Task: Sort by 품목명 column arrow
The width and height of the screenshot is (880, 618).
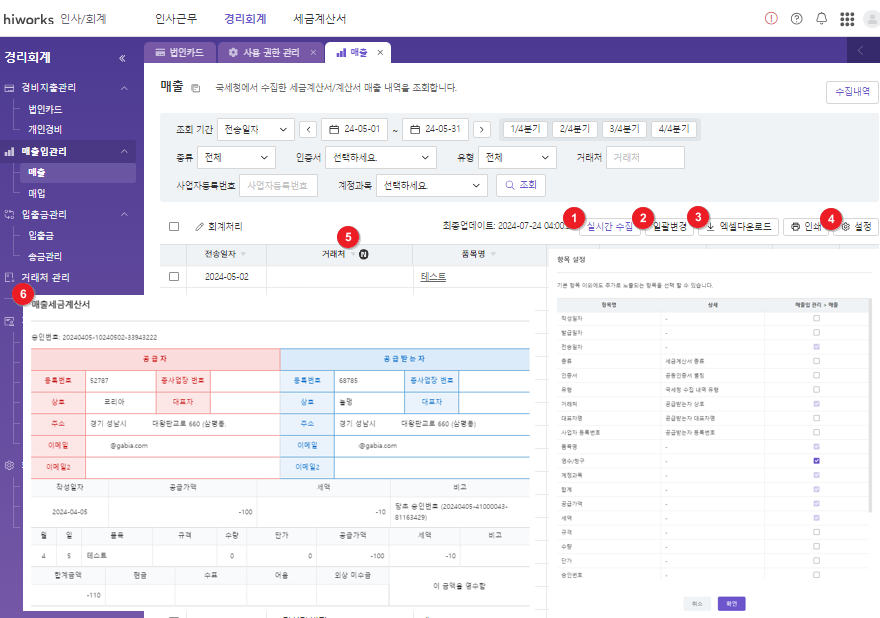Action: point(493,254)
